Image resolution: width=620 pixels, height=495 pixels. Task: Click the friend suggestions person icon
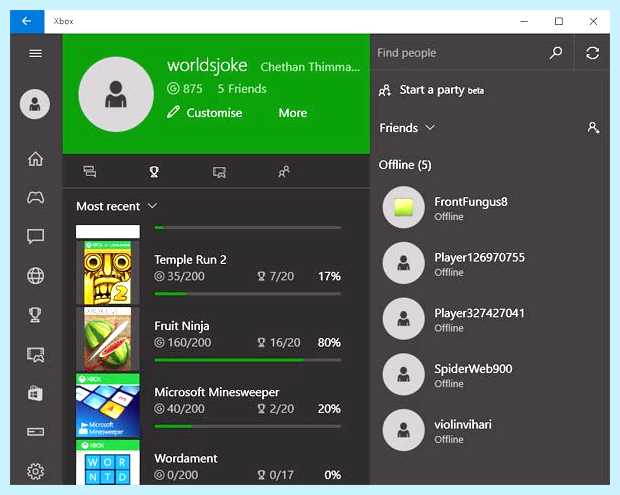[593, 128]
